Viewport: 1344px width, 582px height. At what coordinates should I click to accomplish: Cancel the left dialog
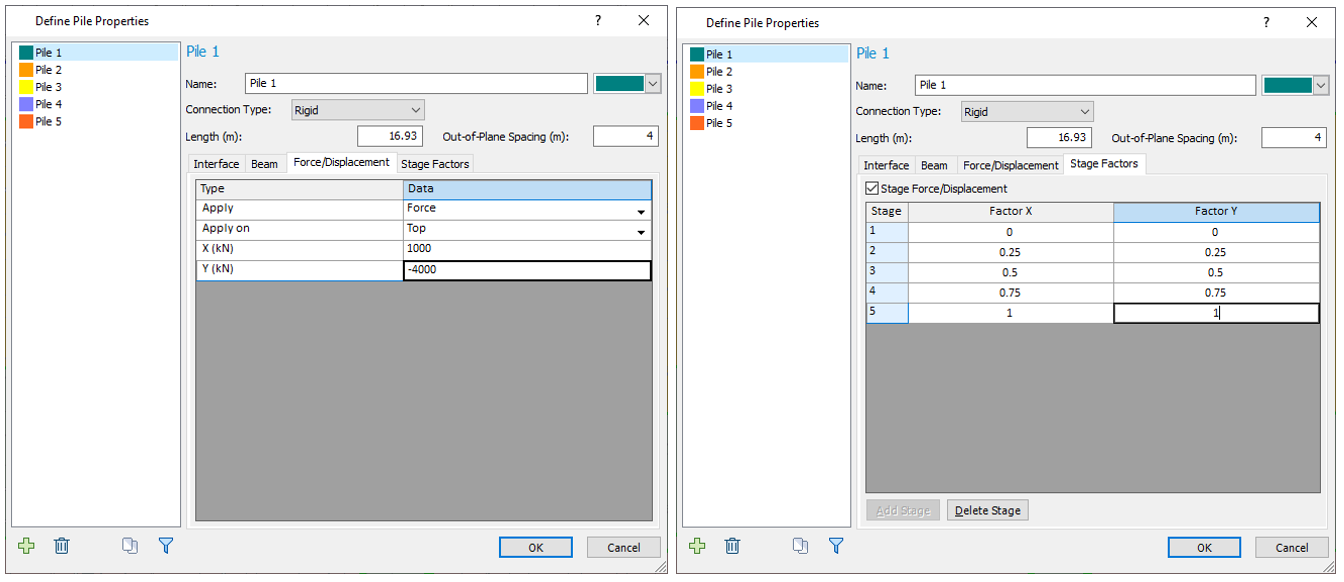coord(623,547)
